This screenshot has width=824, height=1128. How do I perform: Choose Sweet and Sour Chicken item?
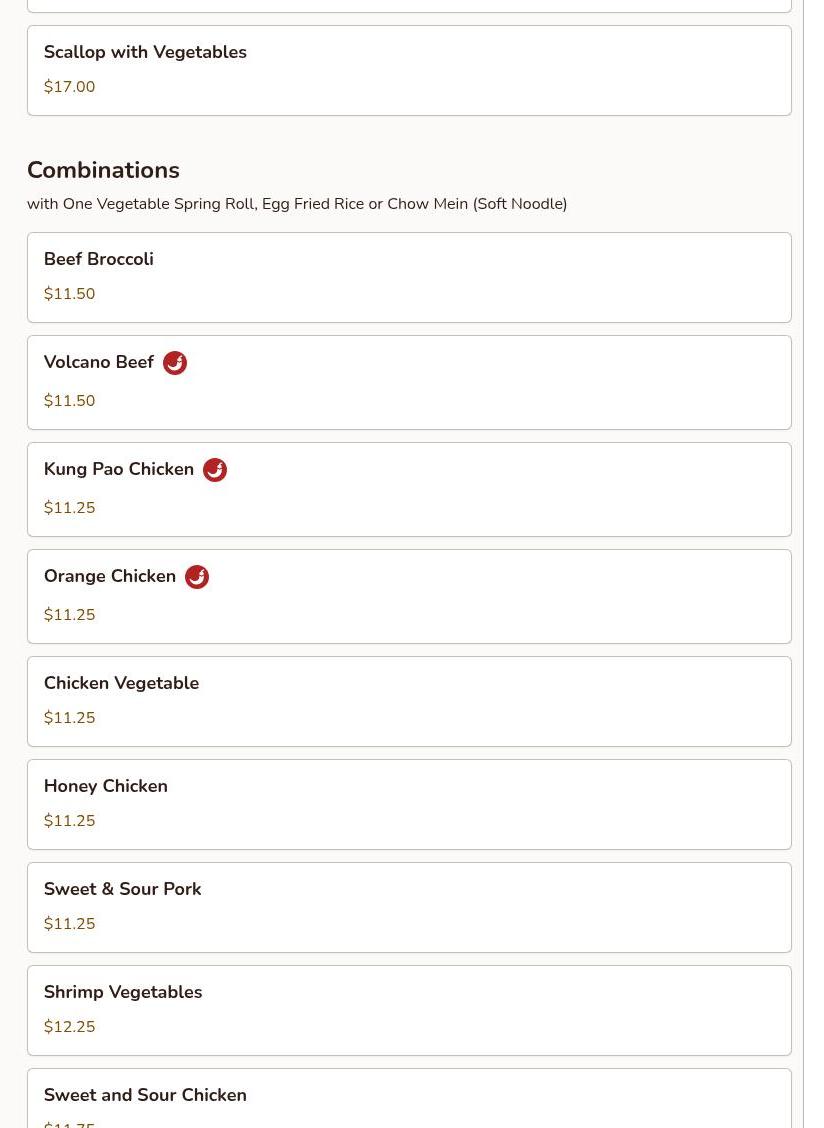point(145,1095)
